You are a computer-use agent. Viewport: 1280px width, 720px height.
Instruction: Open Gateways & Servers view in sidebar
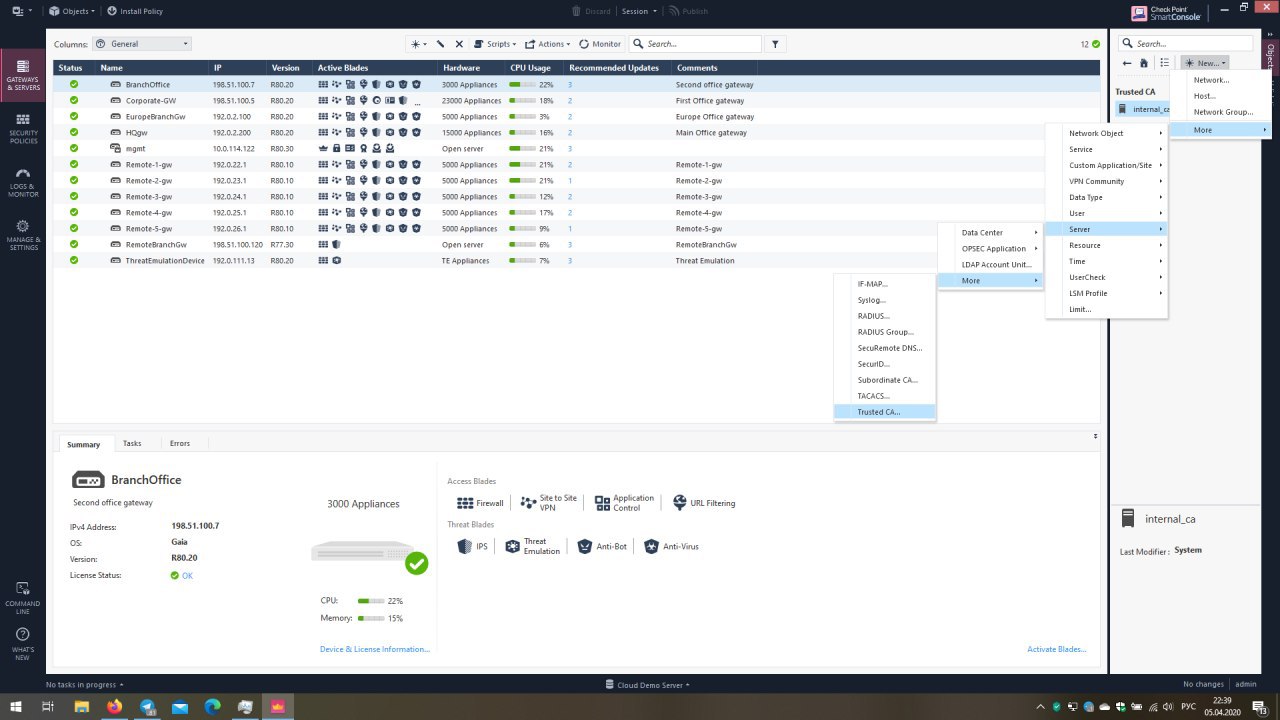[x=23, y=74]
